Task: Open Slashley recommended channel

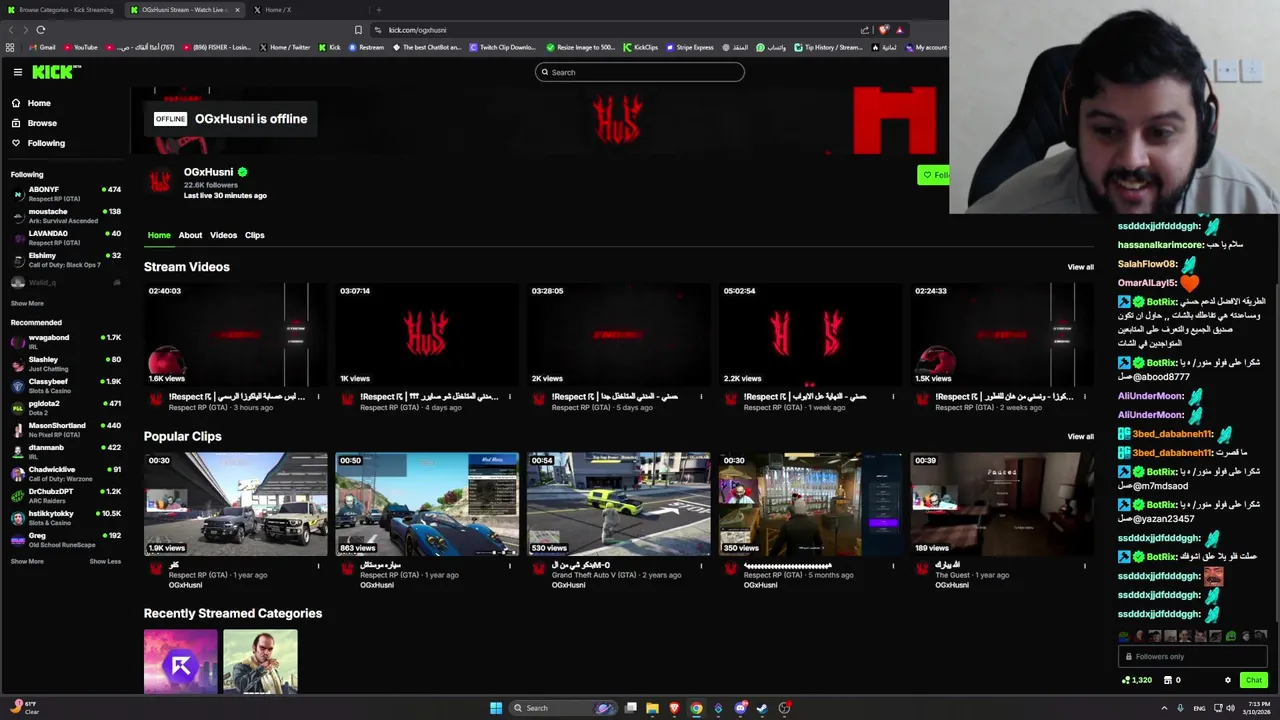Action: point(66,363)
